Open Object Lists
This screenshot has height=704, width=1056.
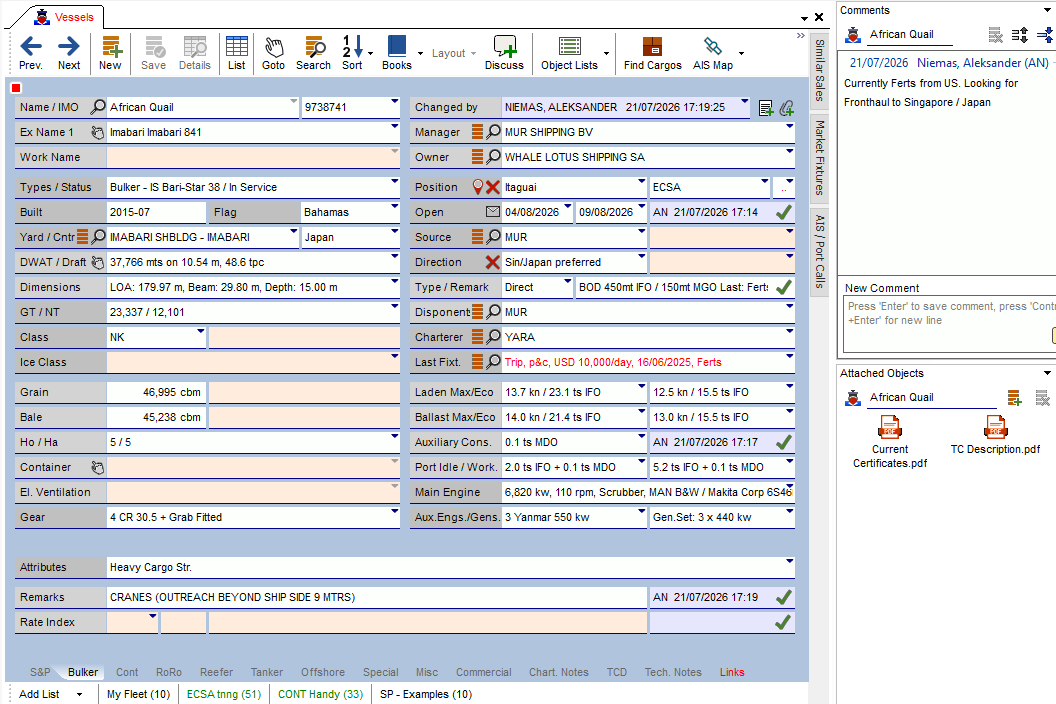click(x=570, y=53)
